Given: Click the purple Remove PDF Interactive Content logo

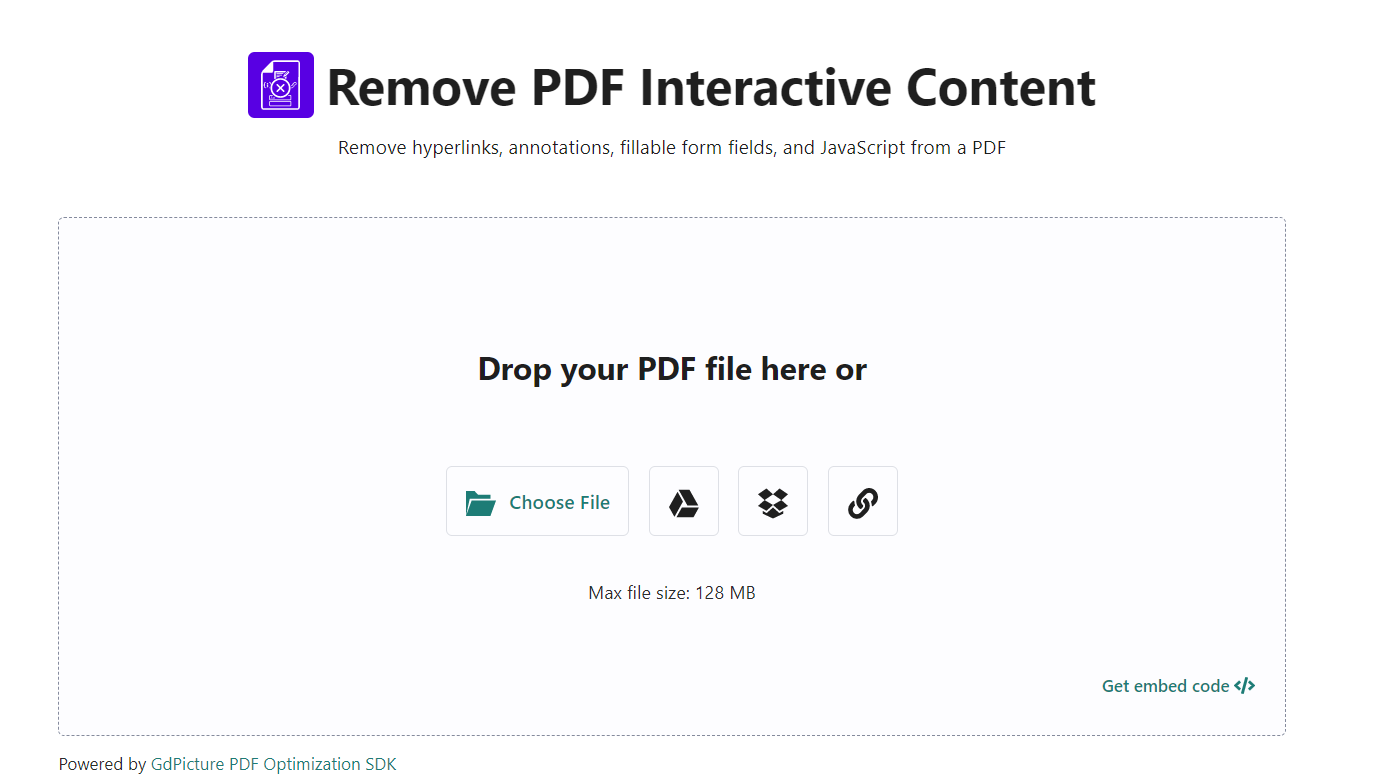Looking at the screenshot, I should [280, 85].
